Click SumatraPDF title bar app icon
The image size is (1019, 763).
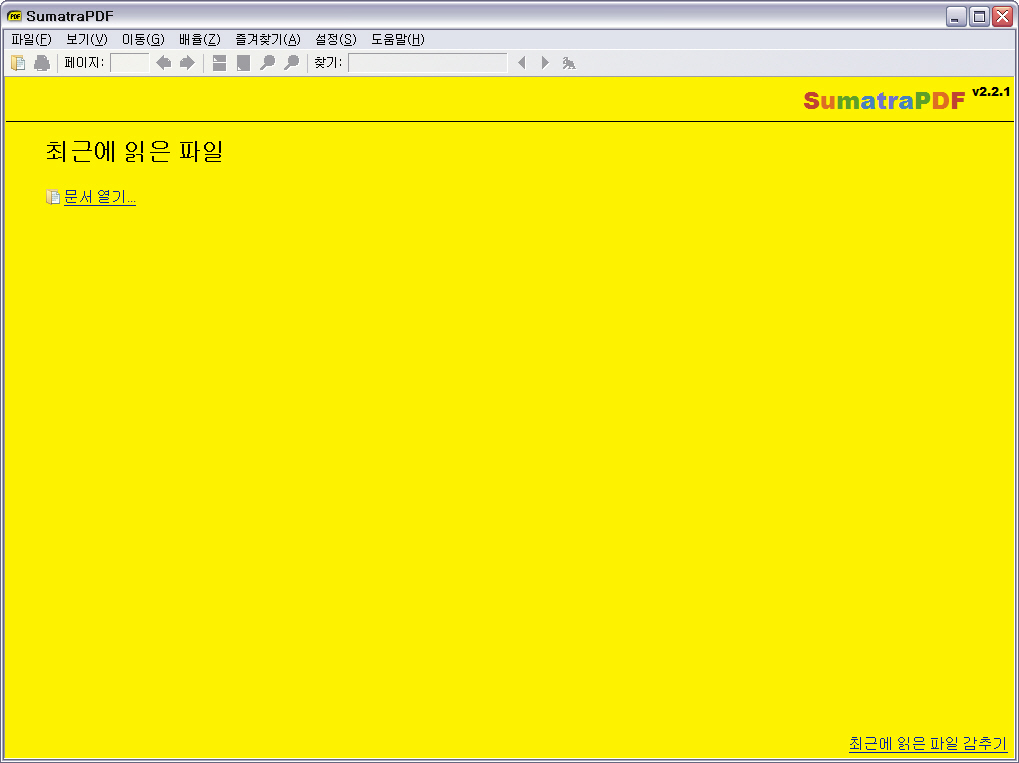click(14, 16)
